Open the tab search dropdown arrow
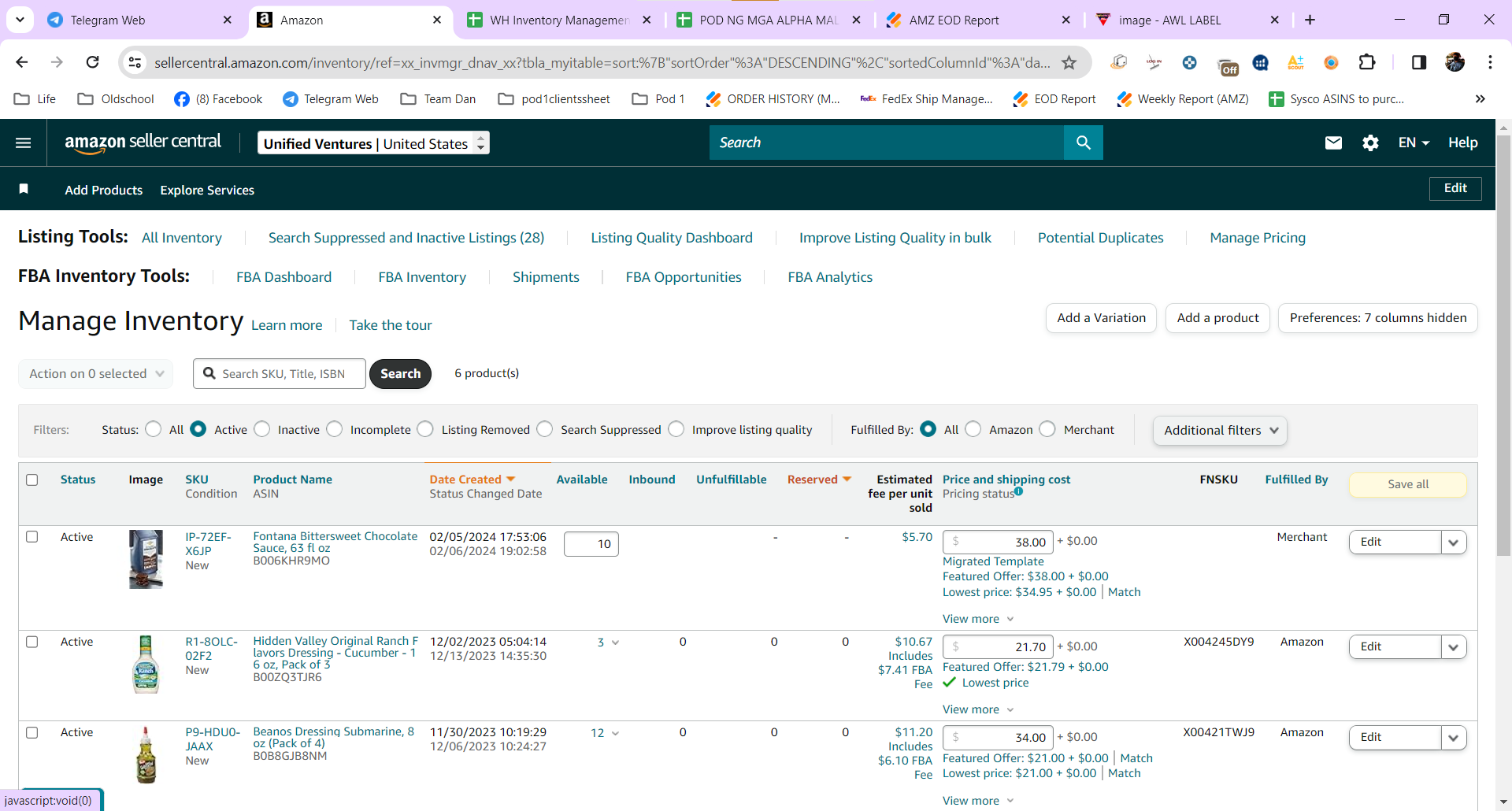Image resolution: width=1512 pixels, height=811 pixels. (20, 20)
